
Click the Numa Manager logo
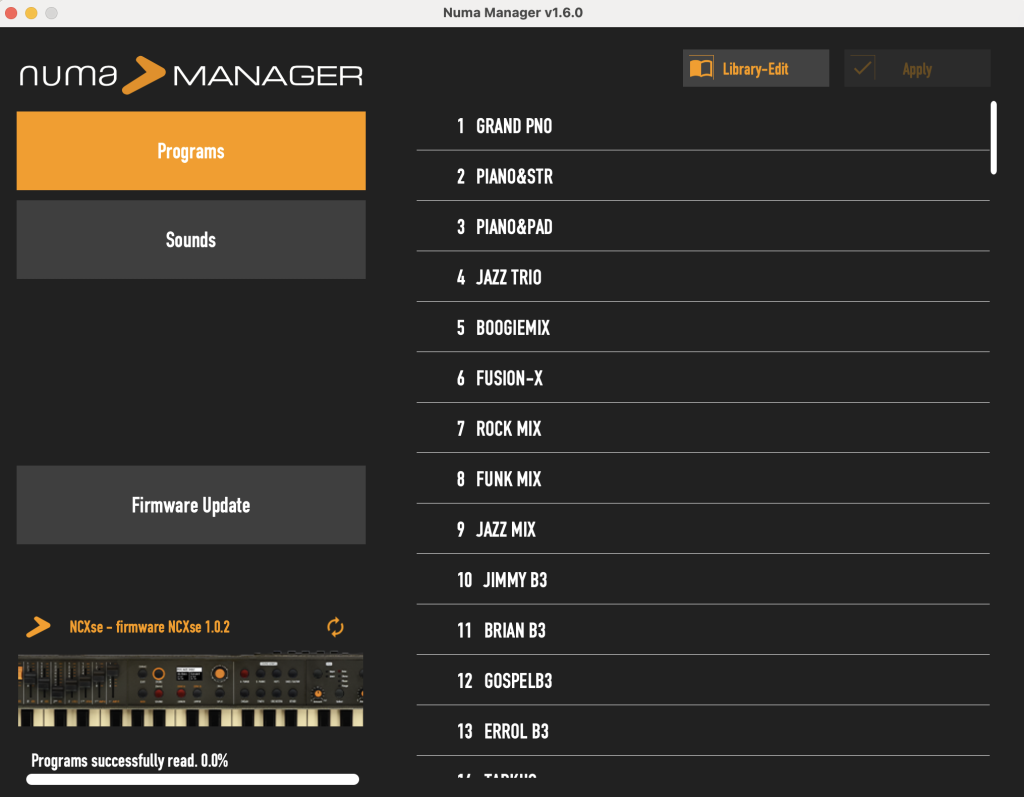(191, 75)
